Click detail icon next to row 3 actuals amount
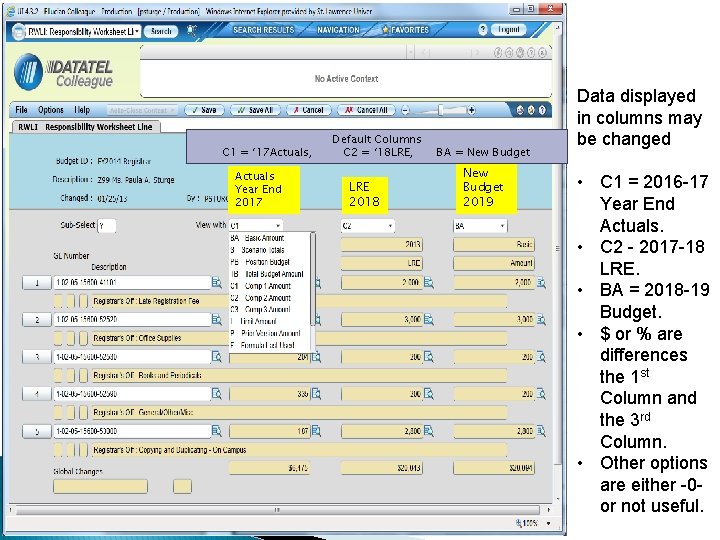The image size is (720, 540). click(x=316, y=356)
